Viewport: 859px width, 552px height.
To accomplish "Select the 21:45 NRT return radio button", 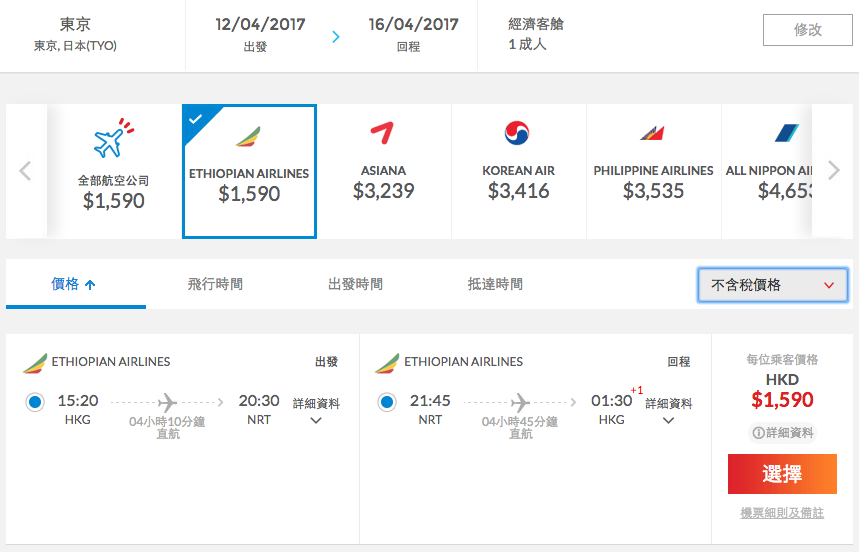I will [387, 402].
